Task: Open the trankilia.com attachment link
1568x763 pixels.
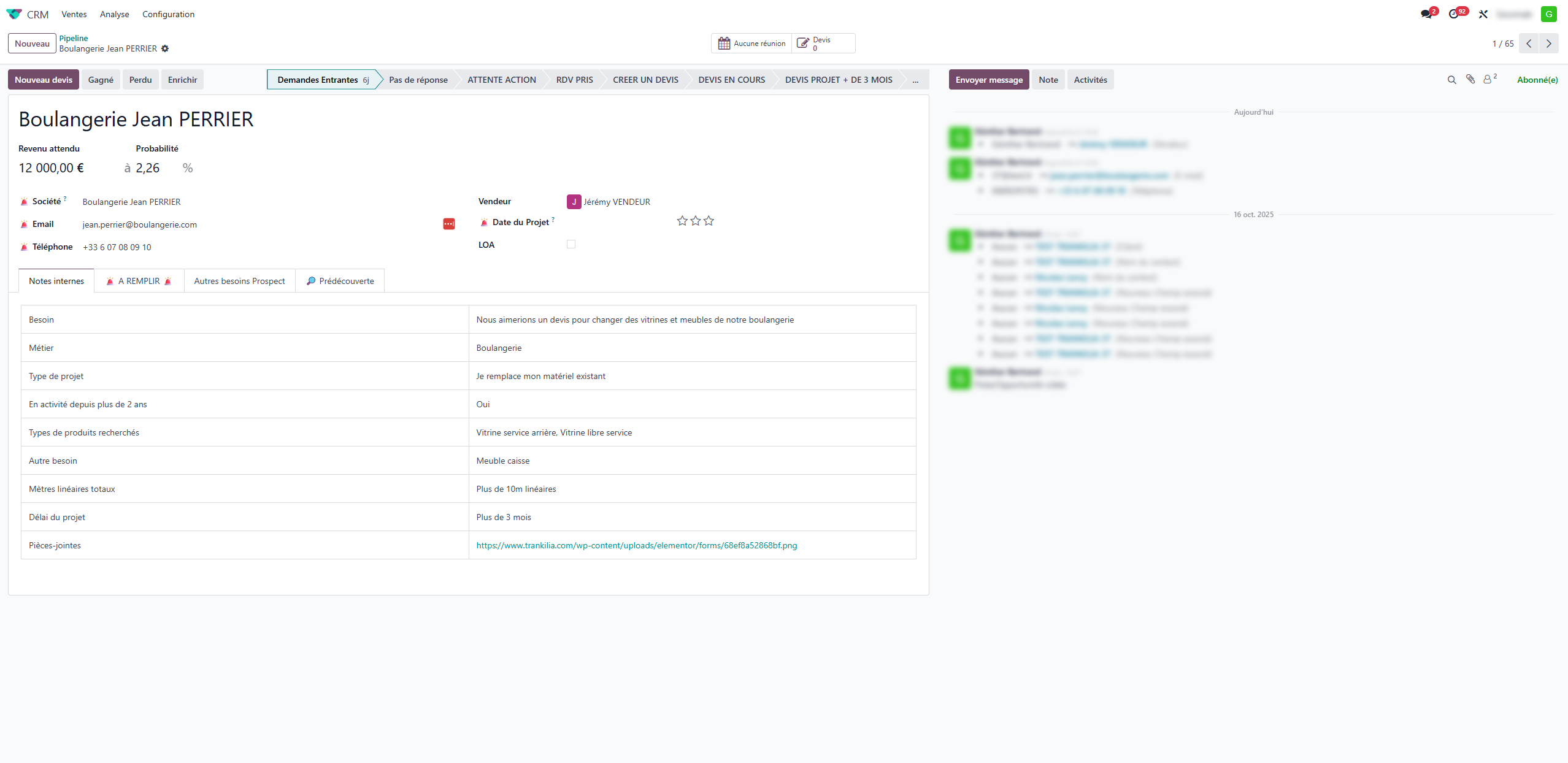Action: (x=637, y=545)
